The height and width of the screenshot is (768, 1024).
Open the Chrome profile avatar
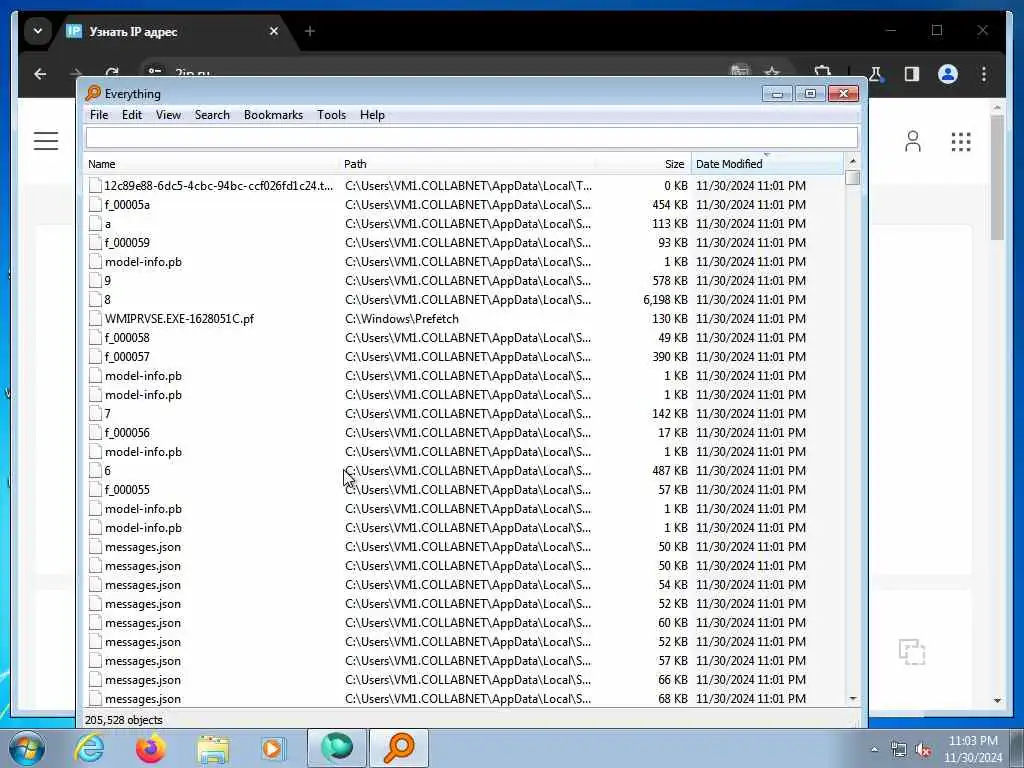tap(948, 74)
